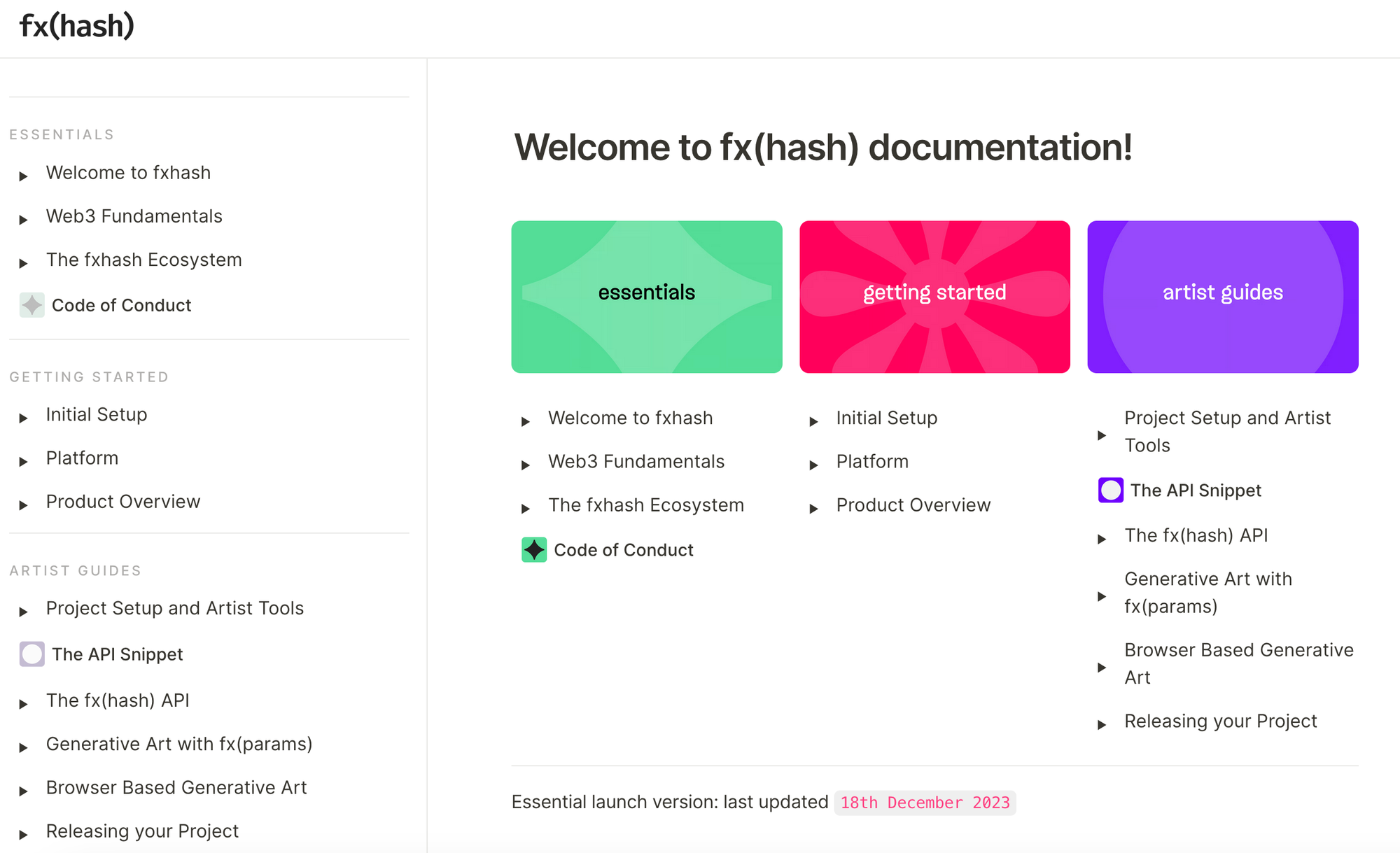Click Browser Based Generative Art in sidebar

pos(176,787)
